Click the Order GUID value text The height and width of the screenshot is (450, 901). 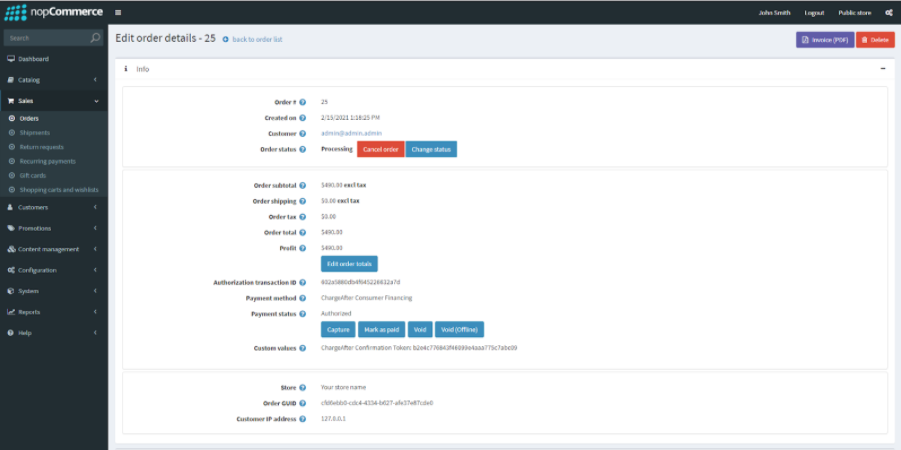click(377, 403)
